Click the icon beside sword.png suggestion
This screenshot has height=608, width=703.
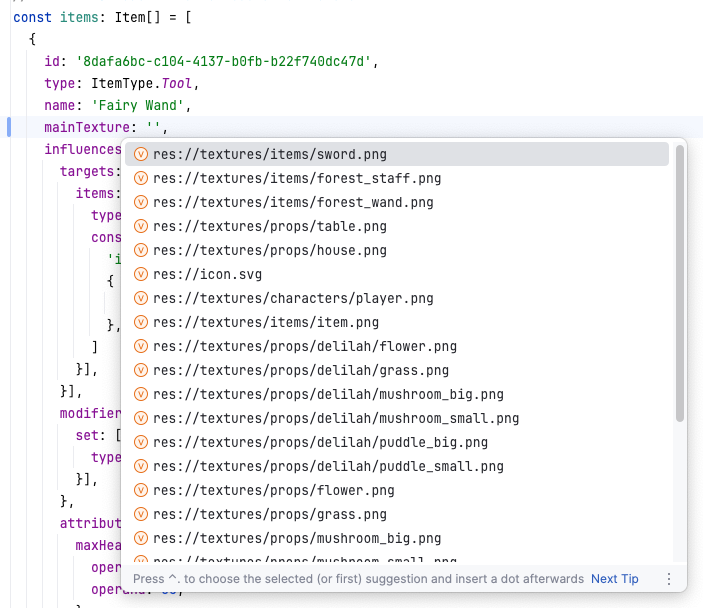141,155
